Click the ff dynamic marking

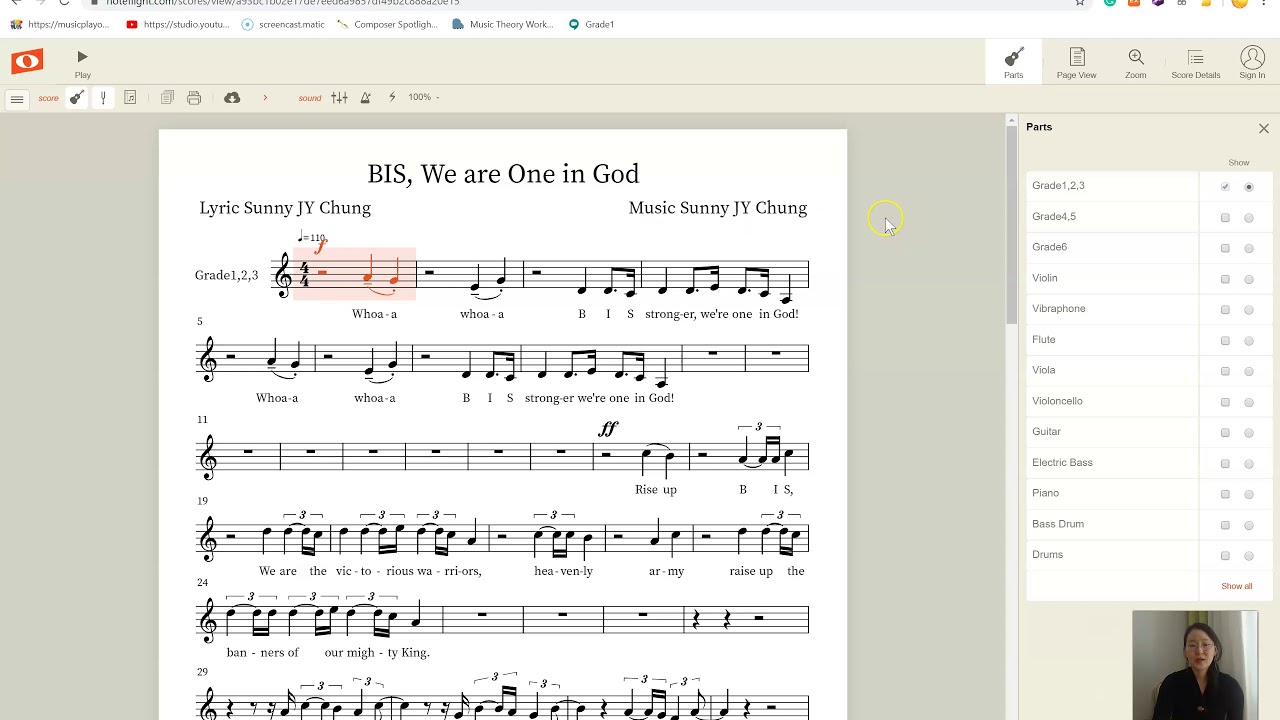(608, 429)
